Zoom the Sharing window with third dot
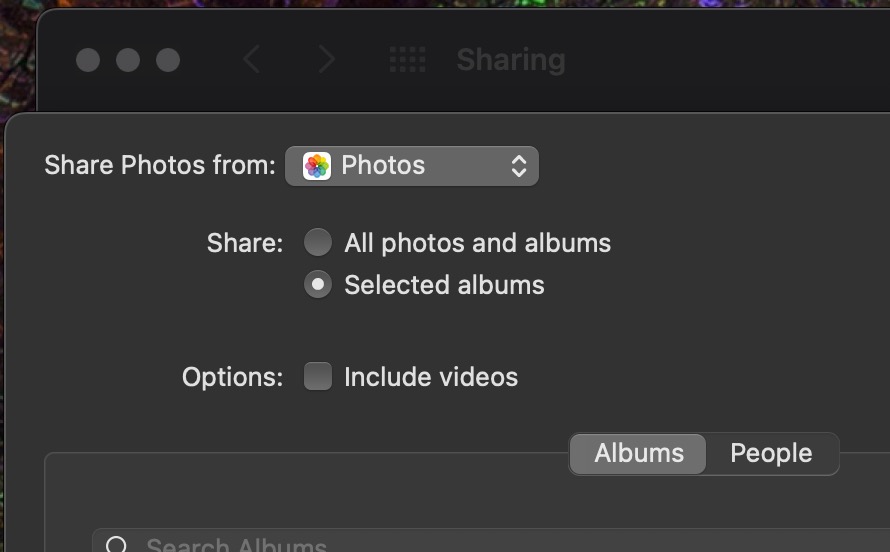 pos(168,60)
